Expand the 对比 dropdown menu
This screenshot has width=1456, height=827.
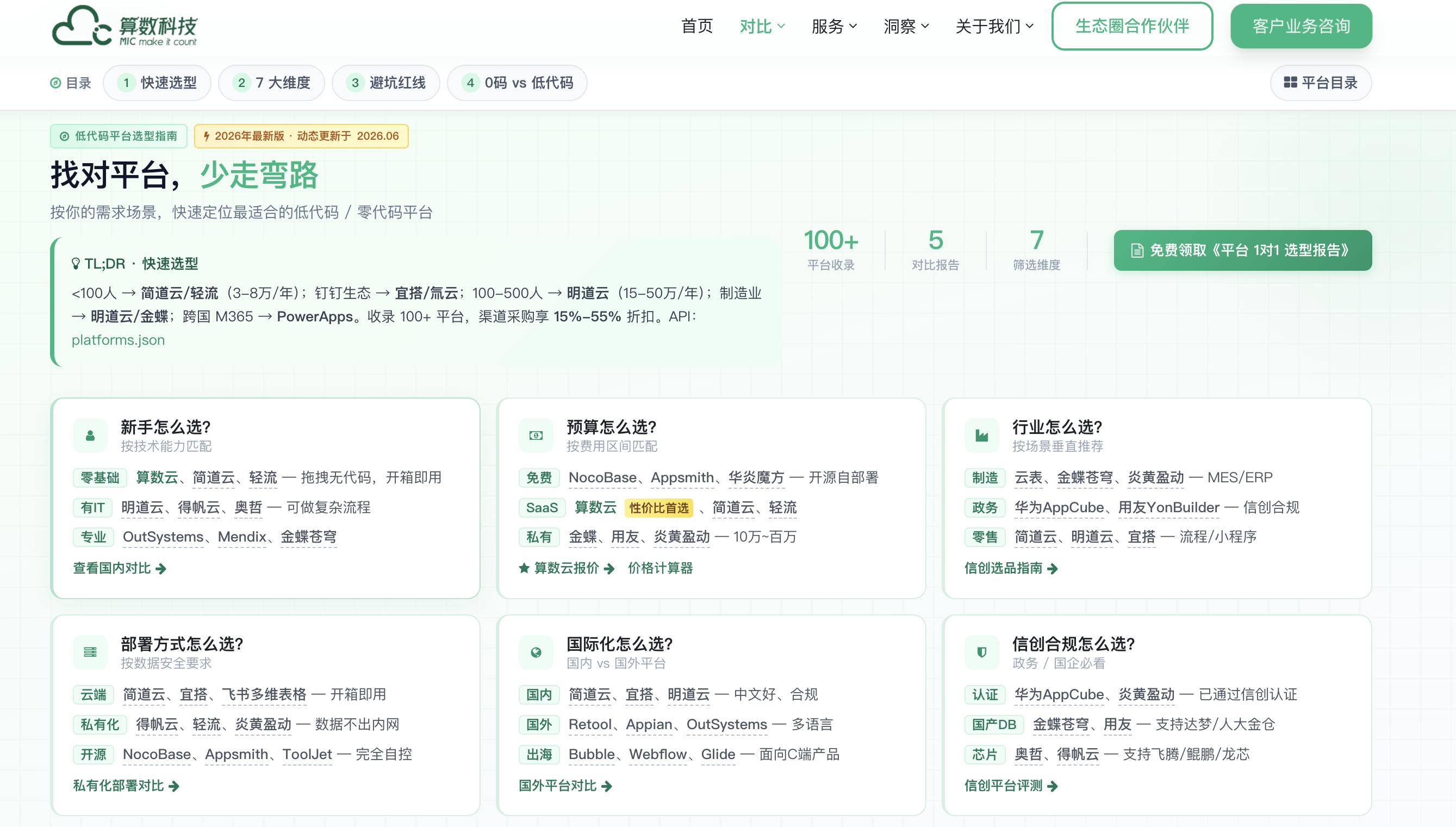[x=762, y=26]
